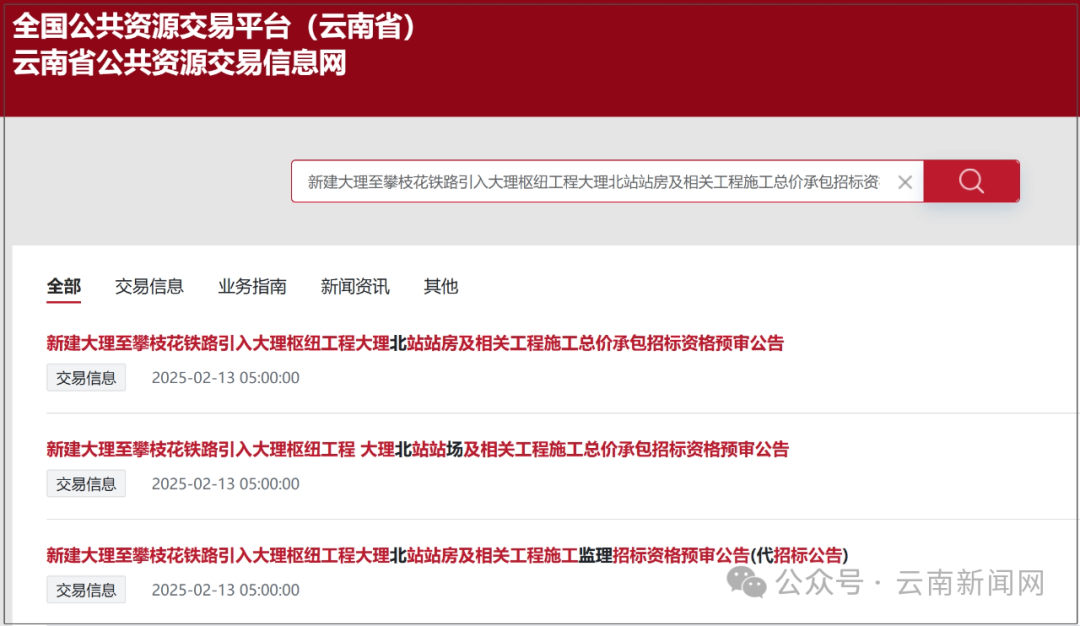Switch to the 其他 tab

441,286
